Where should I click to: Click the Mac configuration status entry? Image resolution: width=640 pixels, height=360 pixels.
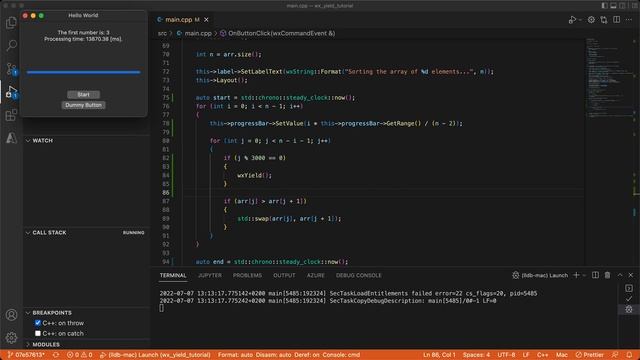[x=562, y=355]
